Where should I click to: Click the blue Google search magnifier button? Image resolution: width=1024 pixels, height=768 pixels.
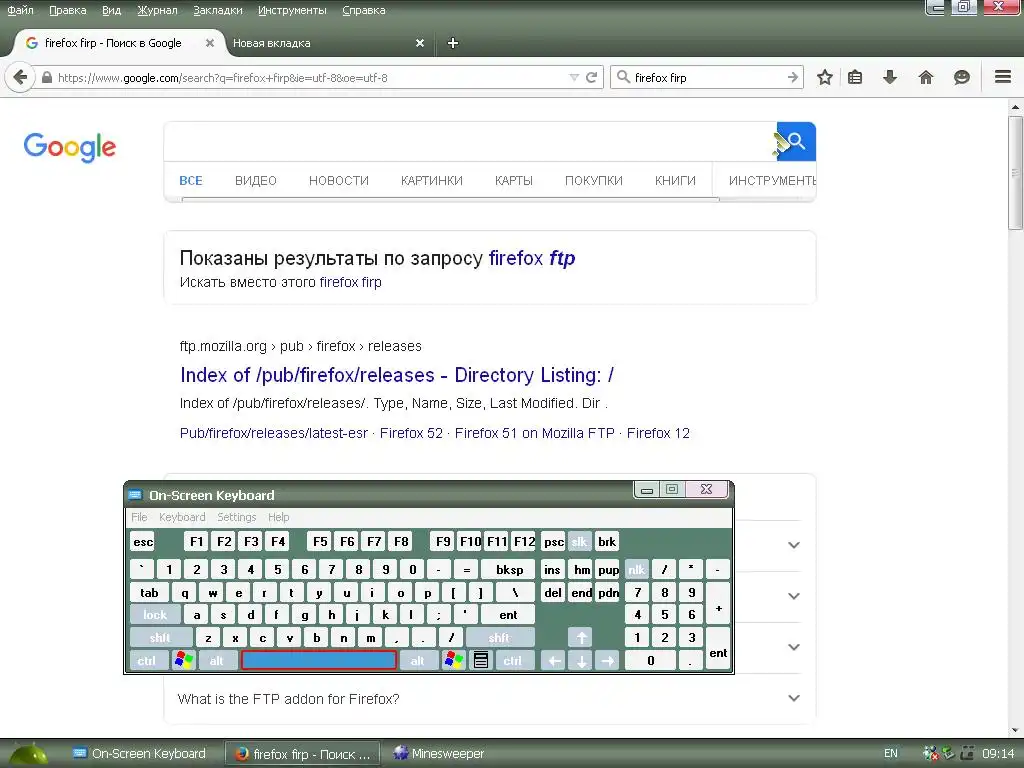coord(796,141)
